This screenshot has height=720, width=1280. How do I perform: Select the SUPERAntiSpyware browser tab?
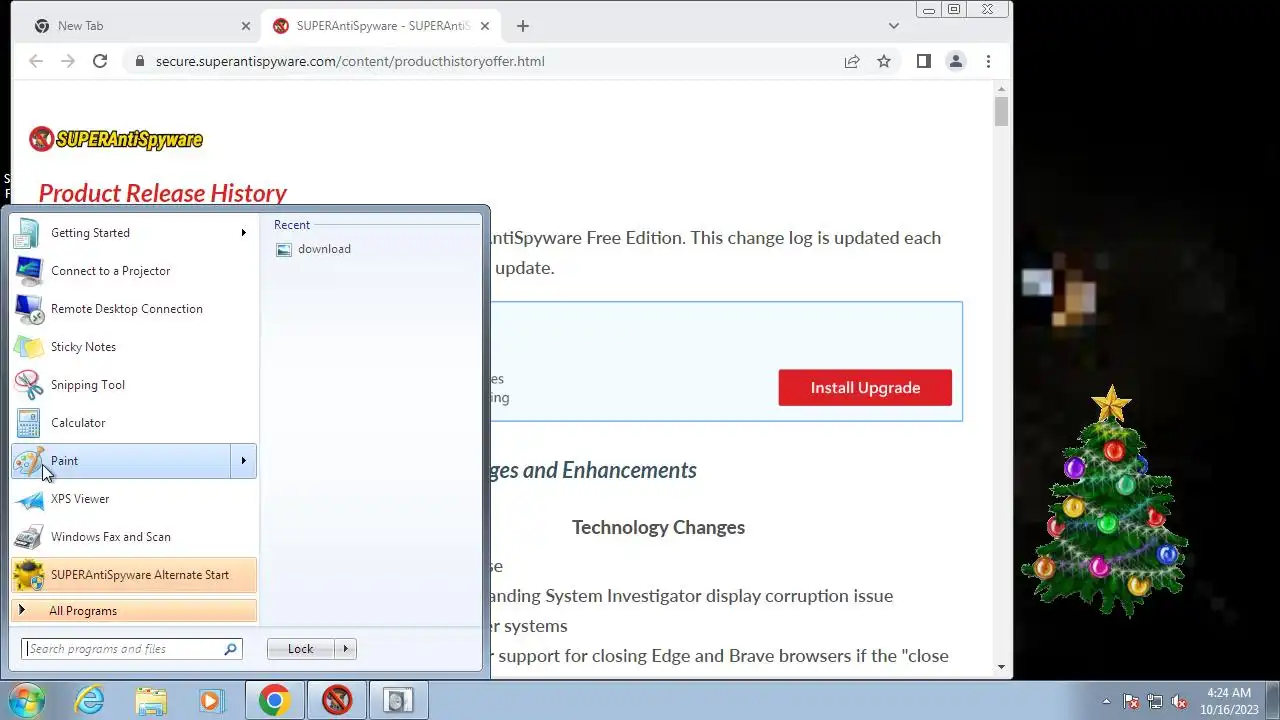tap(383, 26)
